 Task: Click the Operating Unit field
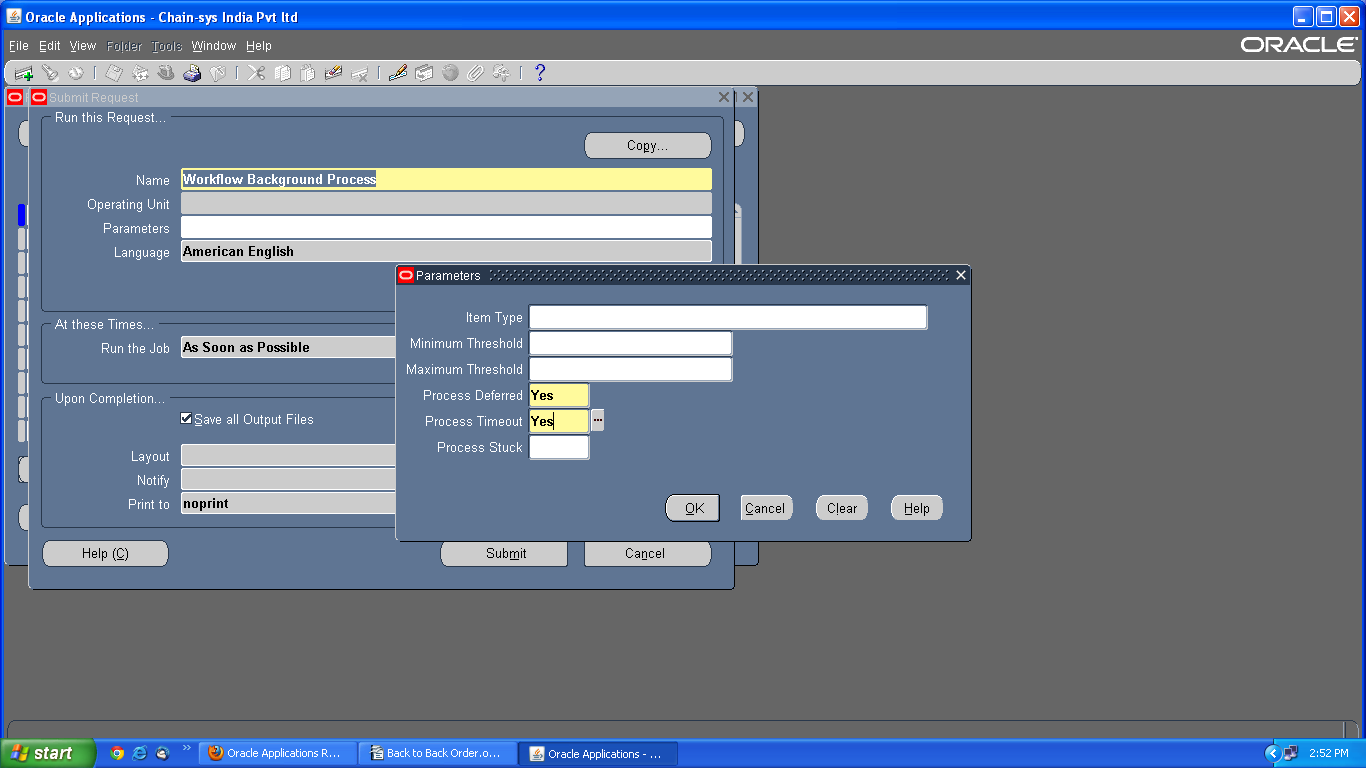[446, 203]
